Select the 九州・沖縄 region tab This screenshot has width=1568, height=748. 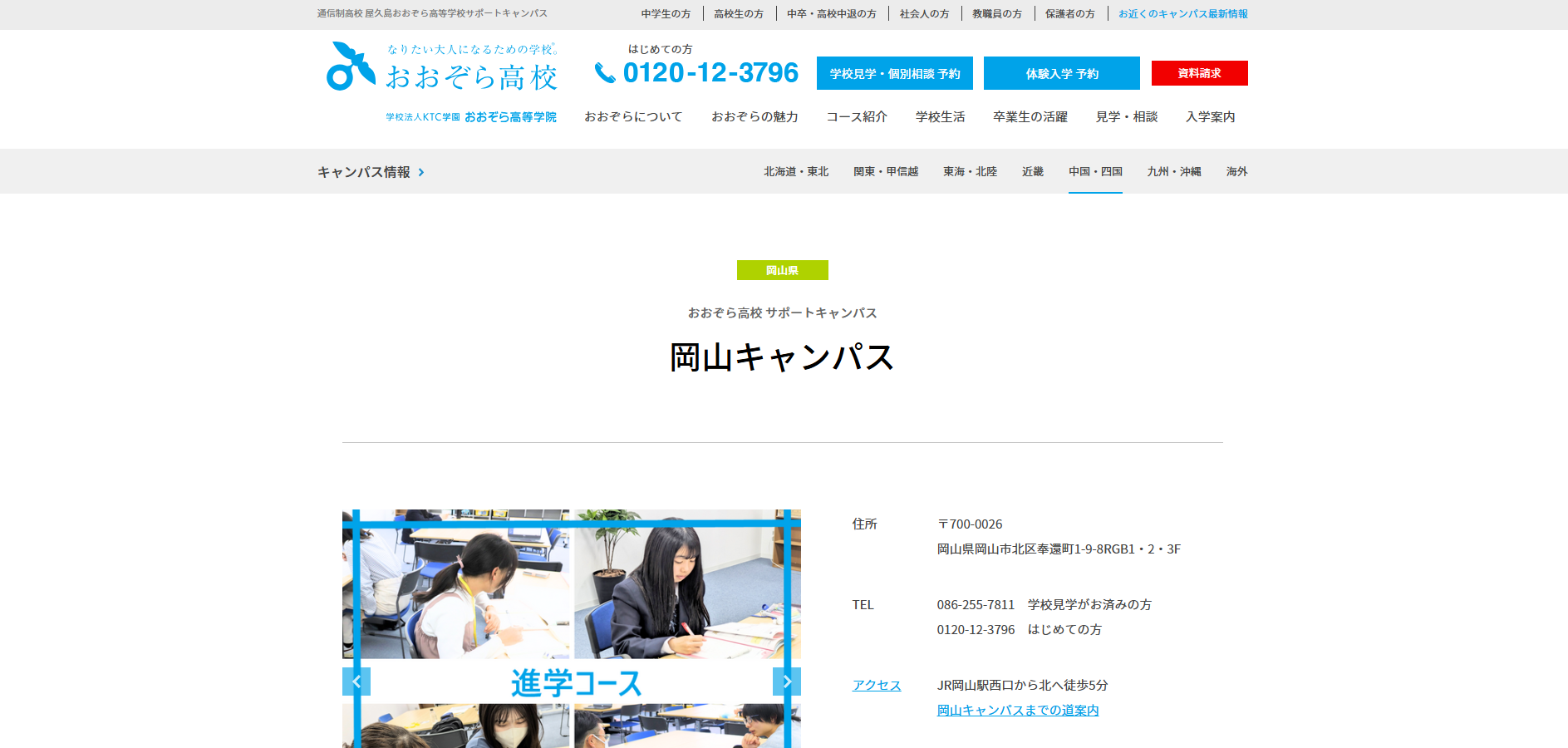(1173, 172)
